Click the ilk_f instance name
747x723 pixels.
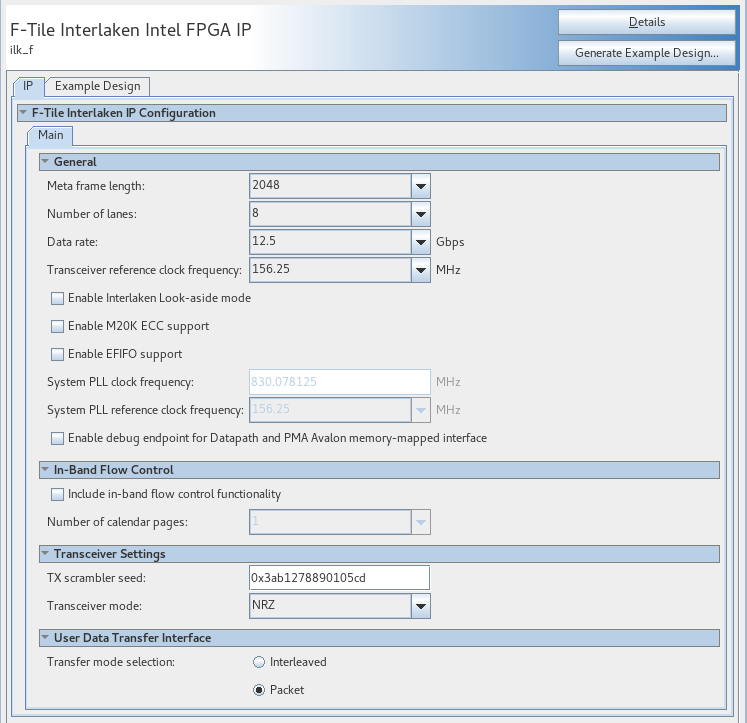tap(21, 50)
